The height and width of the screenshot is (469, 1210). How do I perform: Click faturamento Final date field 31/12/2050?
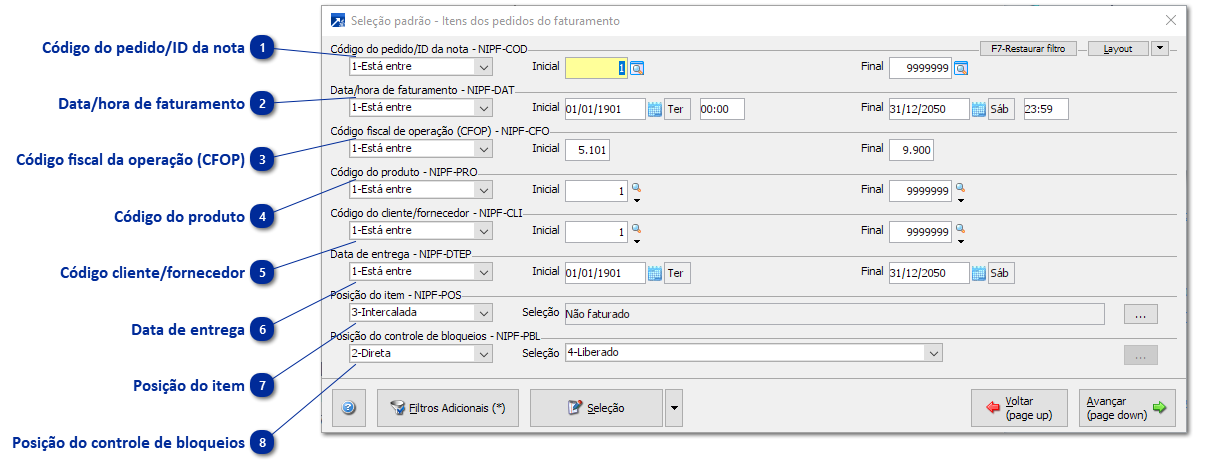coord(929,108)
